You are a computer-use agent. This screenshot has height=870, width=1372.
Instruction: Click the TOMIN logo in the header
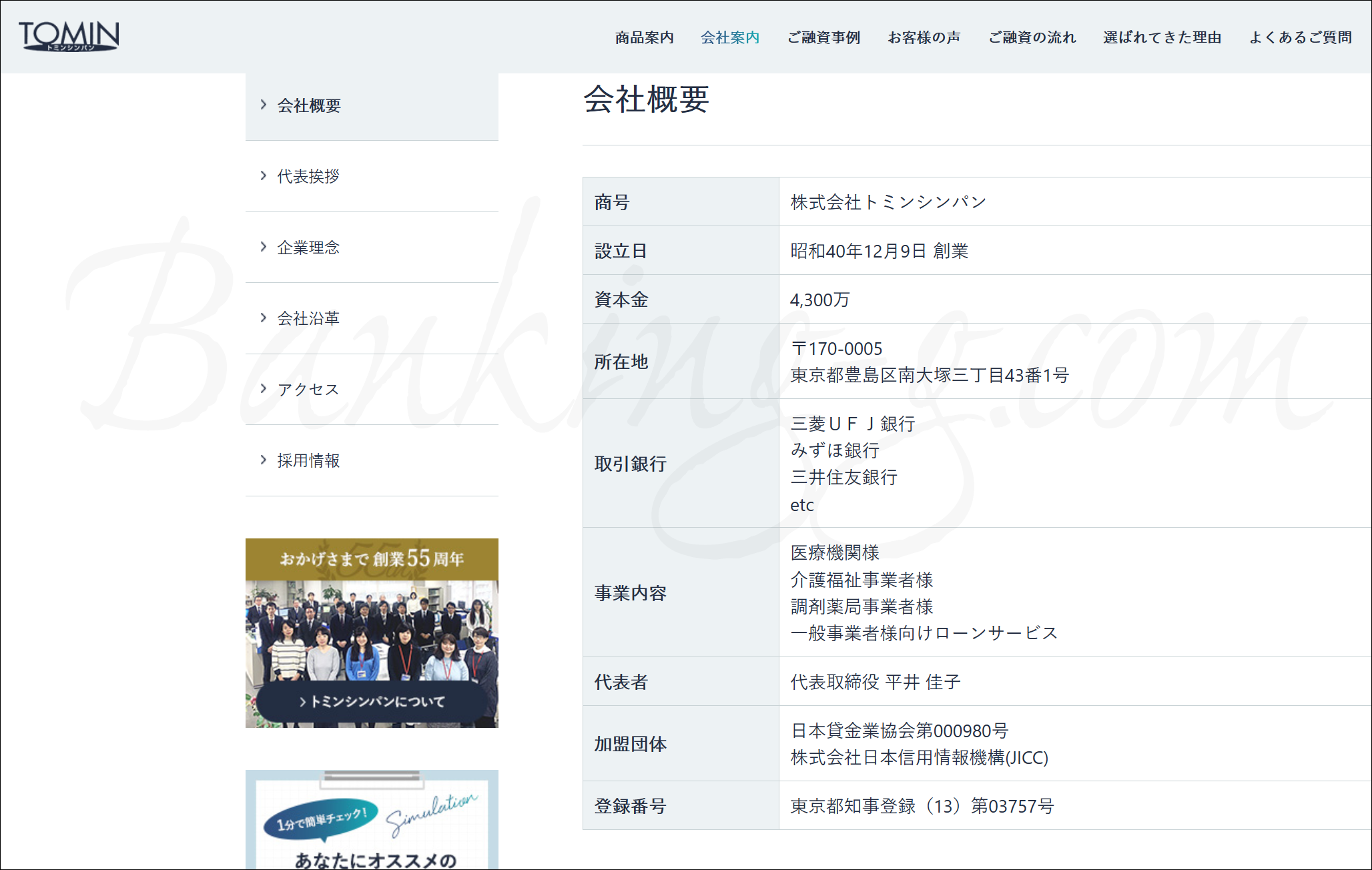tap(69, 36)
